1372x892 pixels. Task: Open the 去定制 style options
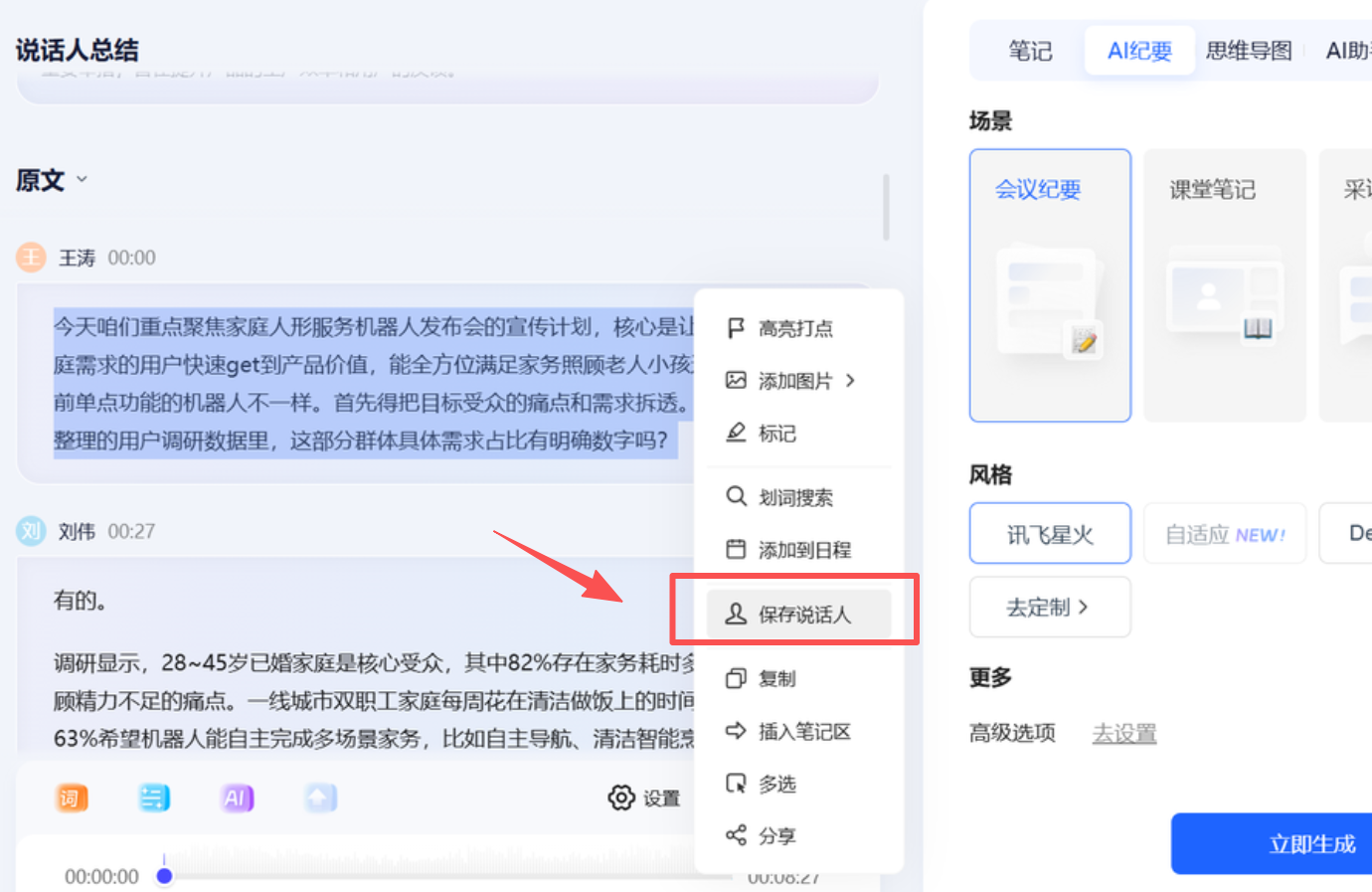click(1049, 607)
